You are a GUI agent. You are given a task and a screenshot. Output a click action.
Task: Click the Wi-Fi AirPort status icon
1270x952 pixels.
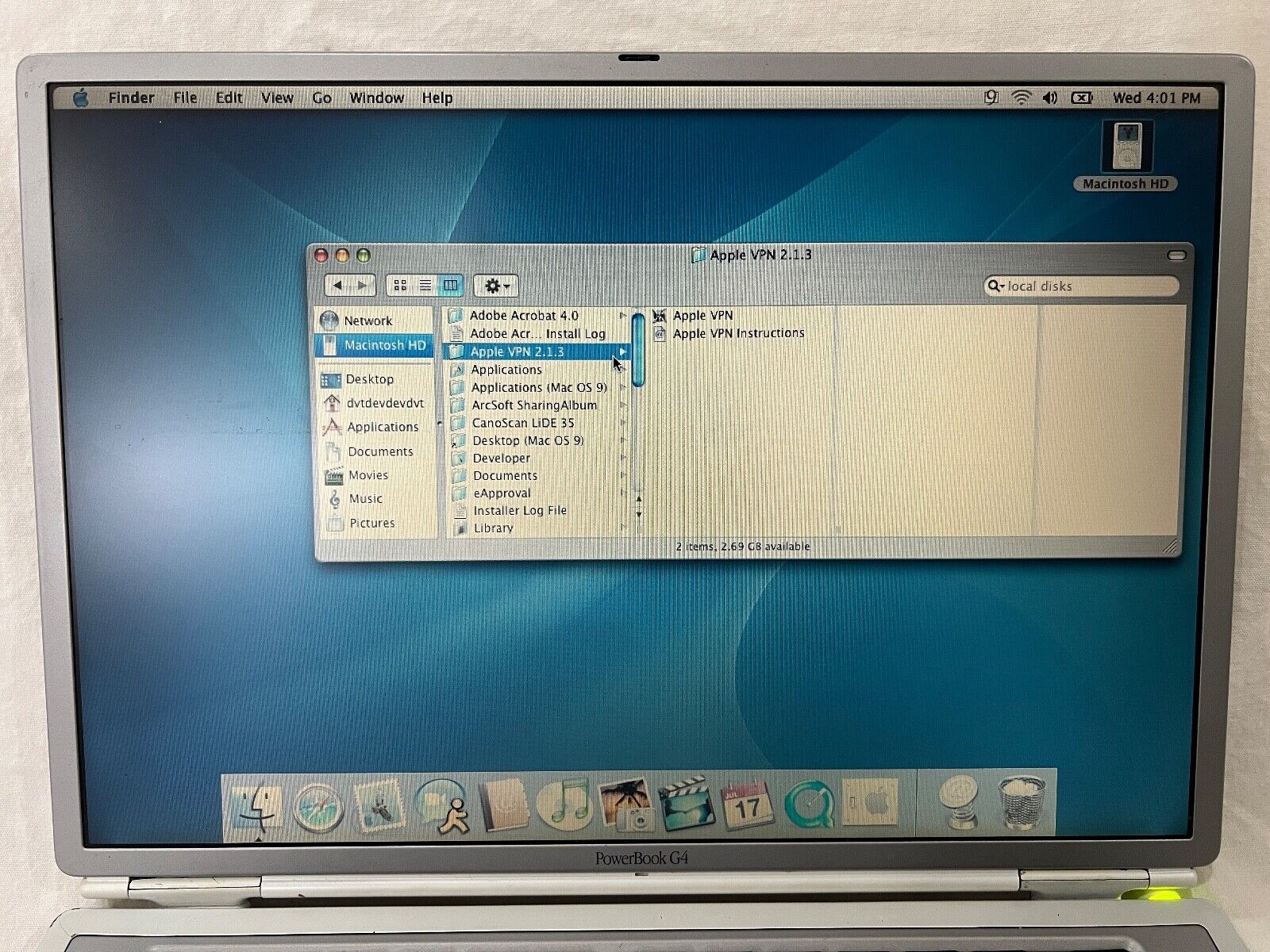[1022, 98]
